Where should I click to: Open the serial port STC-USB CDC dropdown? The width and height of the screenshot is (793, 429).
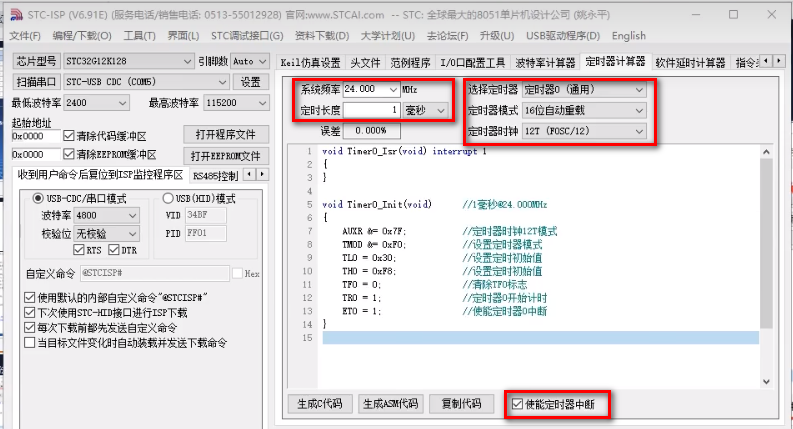[x=146, y=82]
